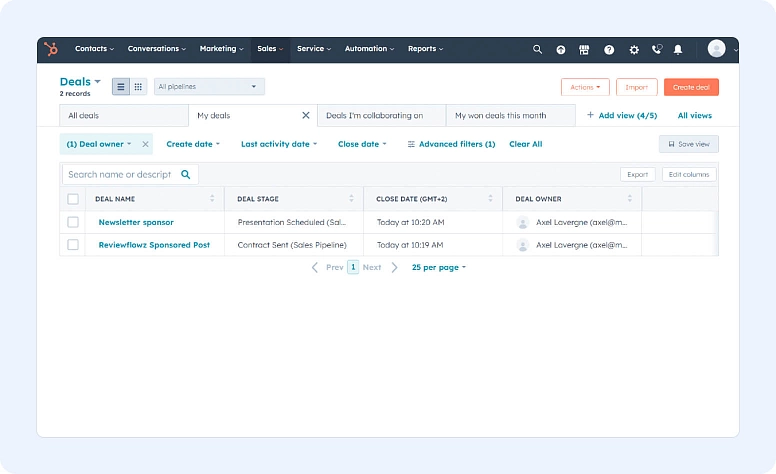Open the All pipelines dropdown
This screenshot has height=474, width=776.
click(208, 87)
